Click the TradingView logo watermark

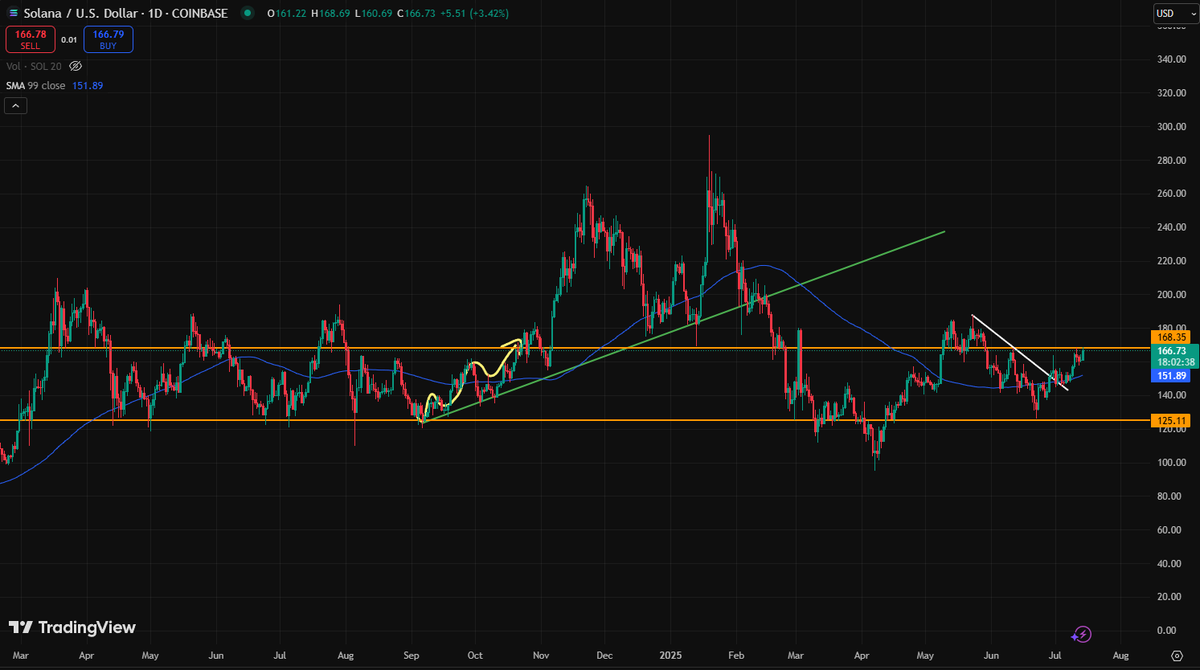(70, 628)
